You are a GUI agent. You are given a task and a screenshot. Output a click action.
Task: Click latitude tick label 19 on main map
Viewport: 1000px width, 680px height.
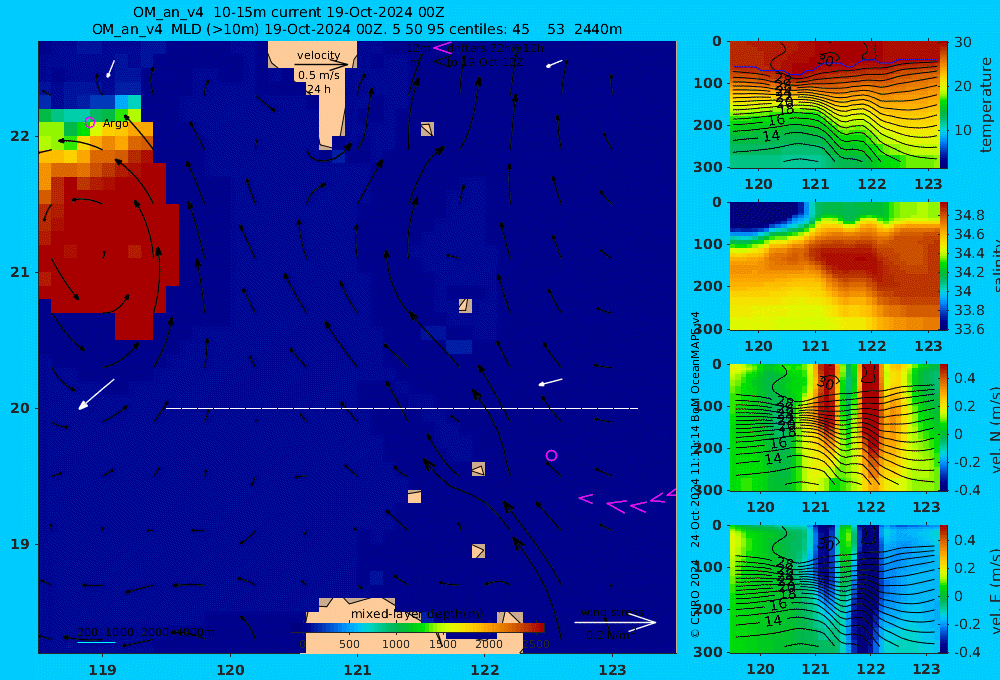20,544
